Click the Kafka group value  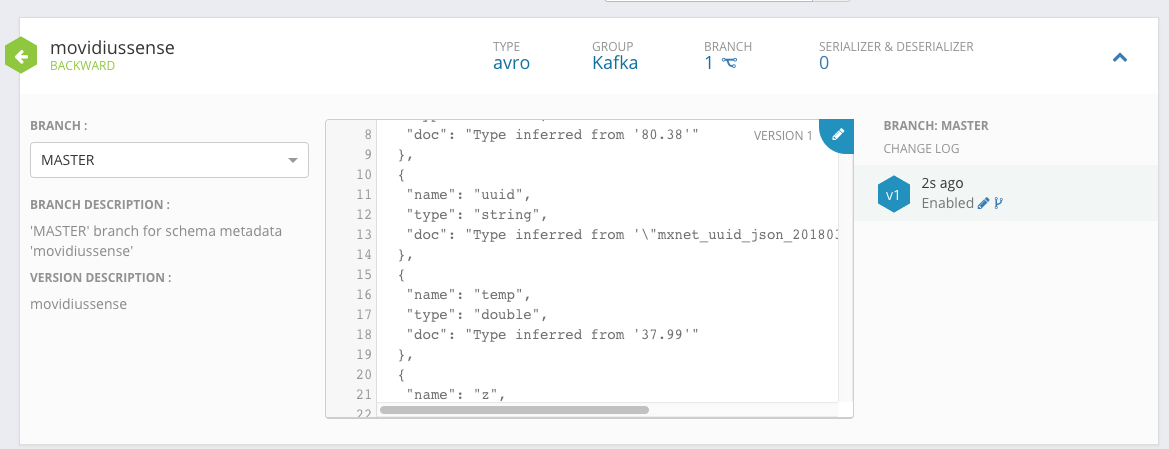[x=615, y=63]
